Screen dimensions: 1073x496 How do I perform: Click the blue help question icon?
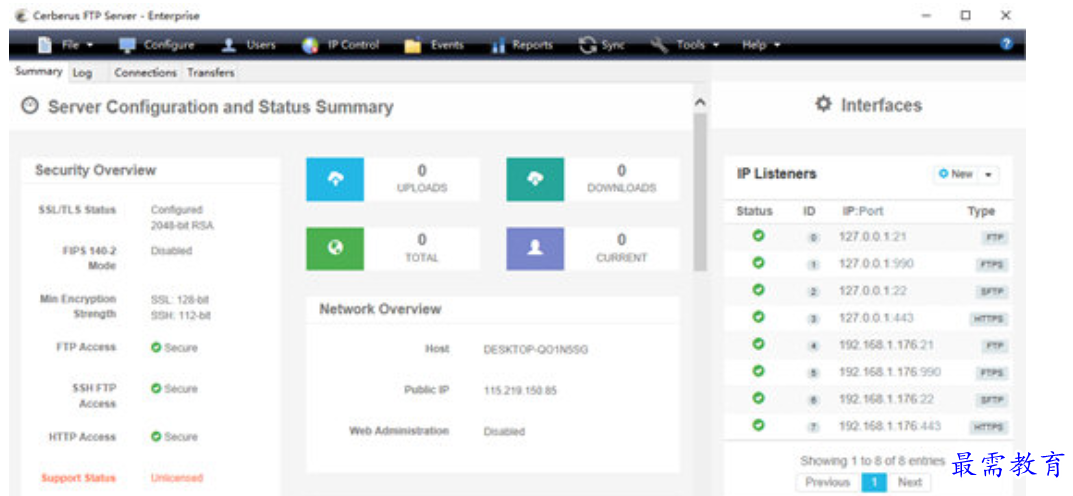click(1006, 44)
